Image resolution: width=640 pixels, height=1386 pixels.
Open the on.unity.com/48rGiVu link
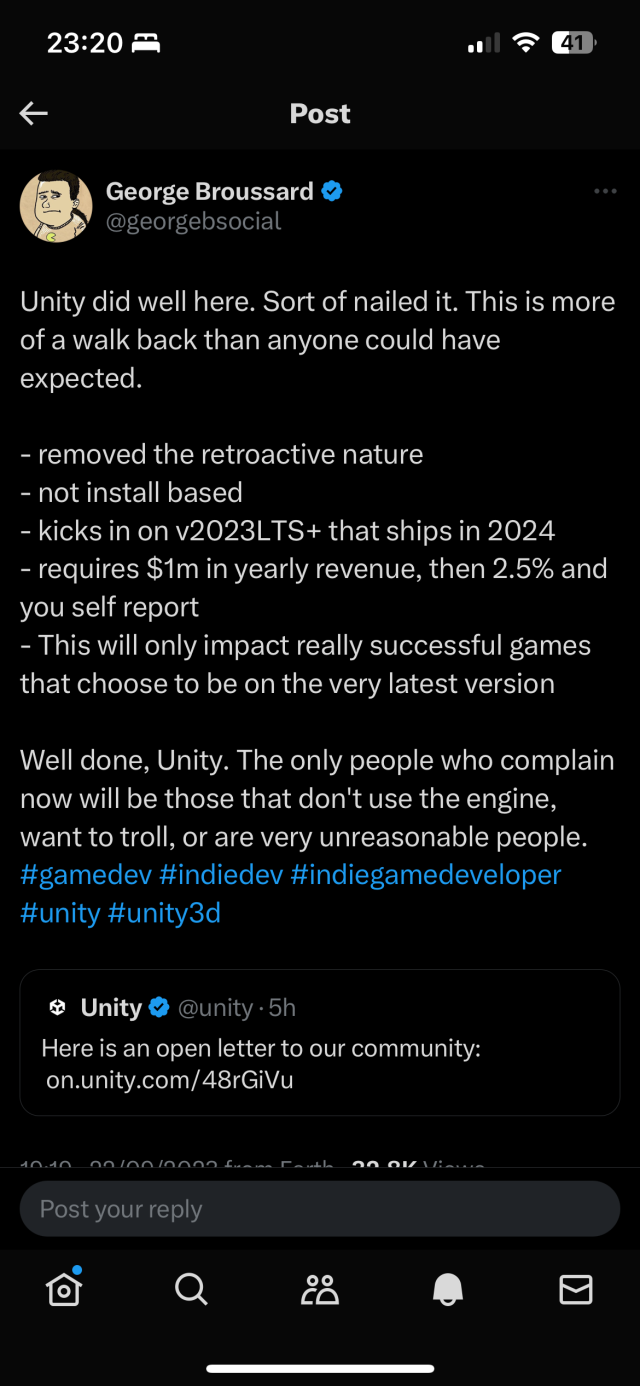[x=170, y=1080]
